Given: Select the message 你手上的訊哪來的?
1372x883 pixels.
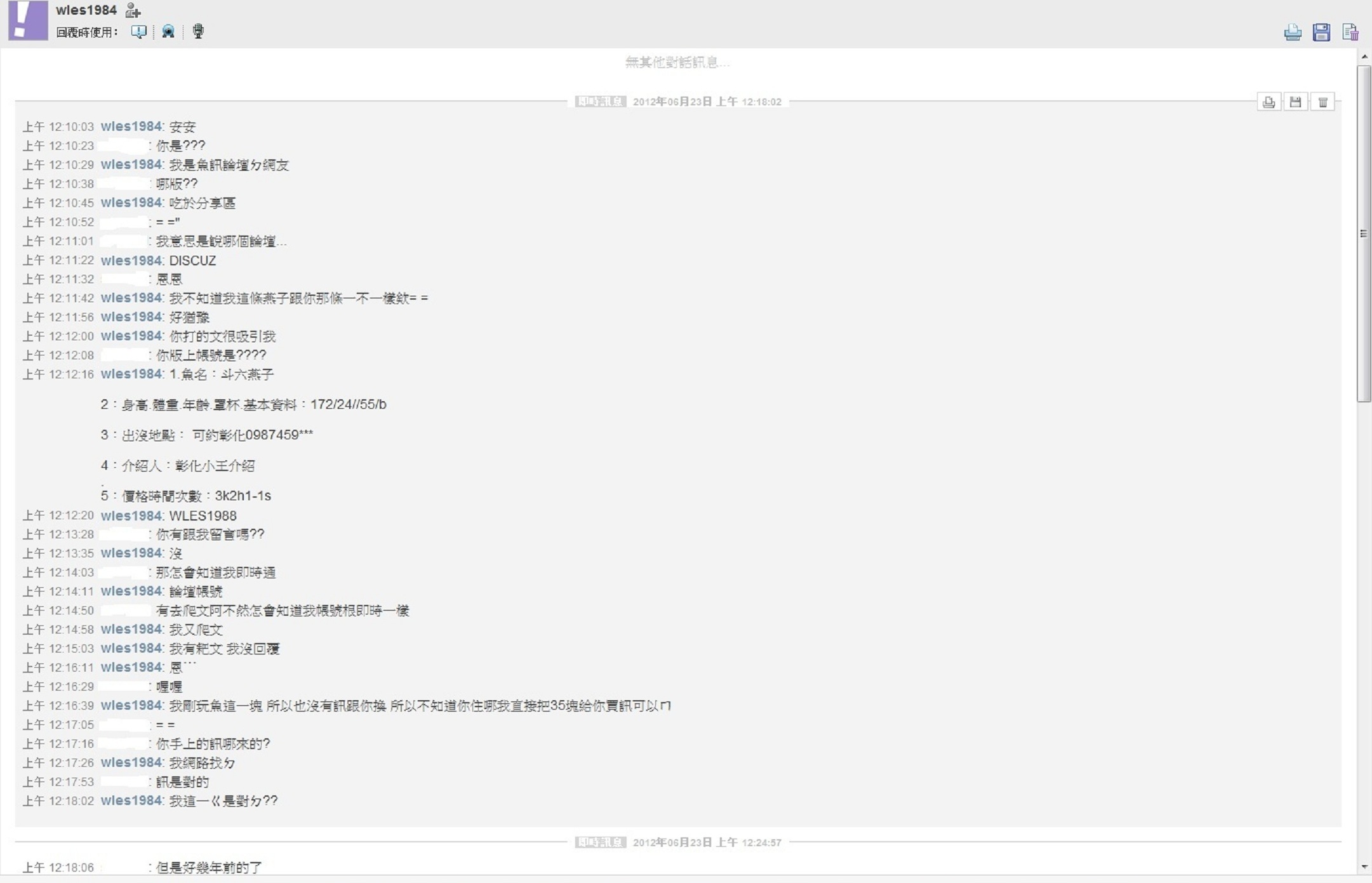Looking at the screenshot, I should (213, 744).
